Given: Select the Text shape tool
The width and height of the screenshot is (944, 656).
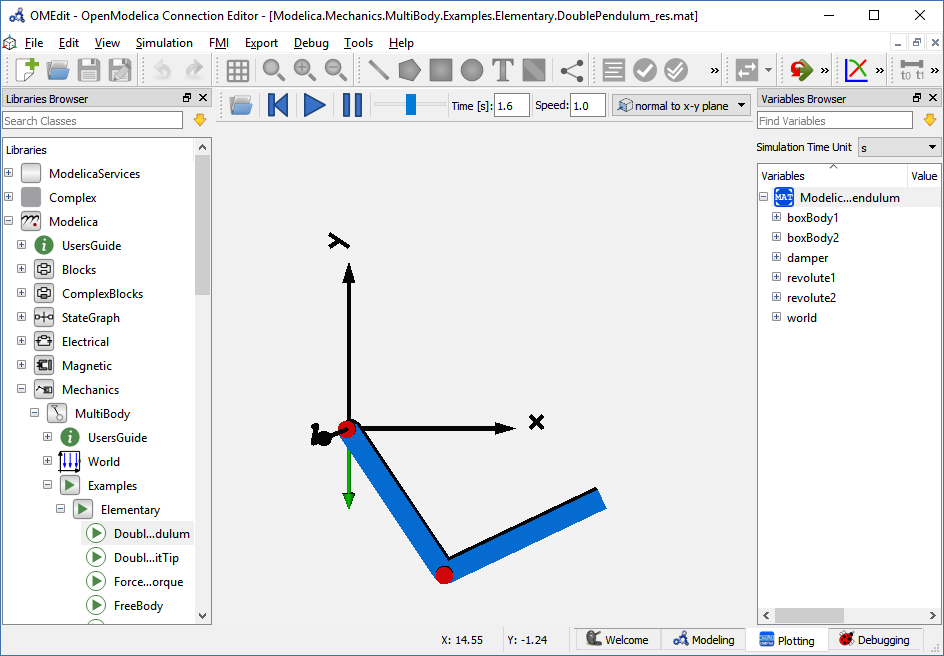Looking at the screenshot, I should [503, 70].
